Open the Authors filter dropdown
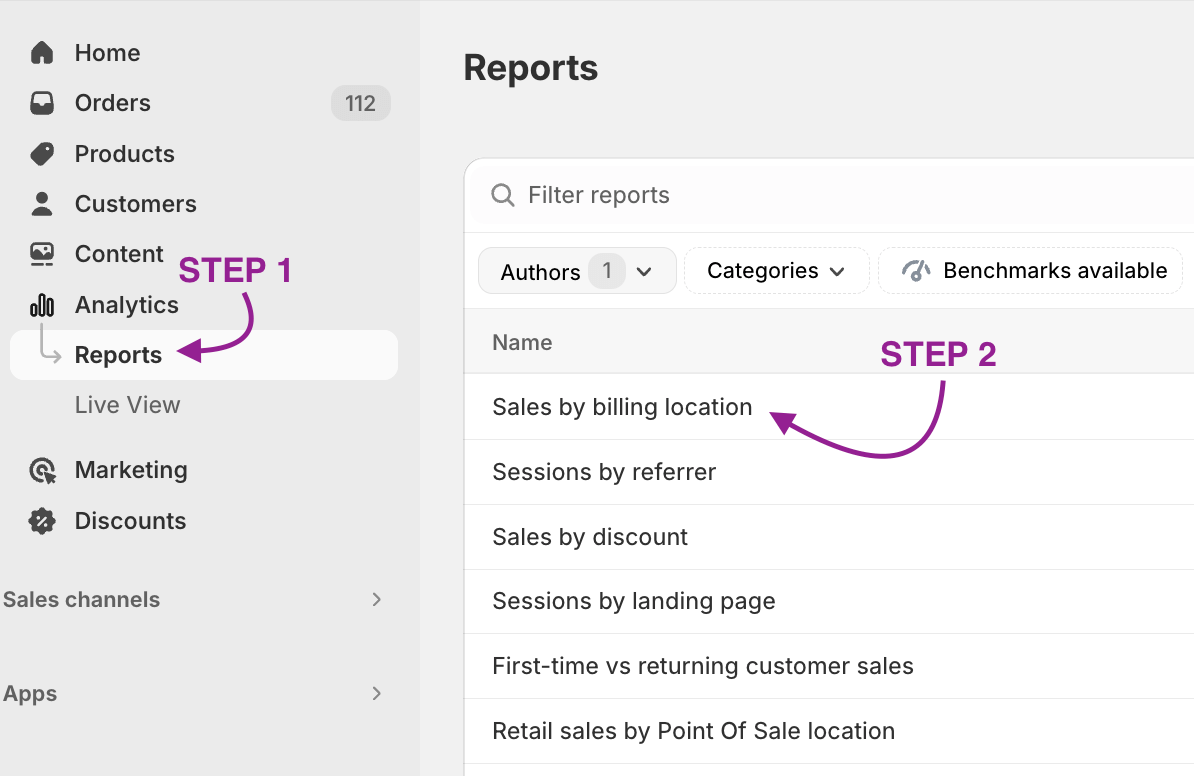The width and height of the screenshot is (1194, 776). 576,270
